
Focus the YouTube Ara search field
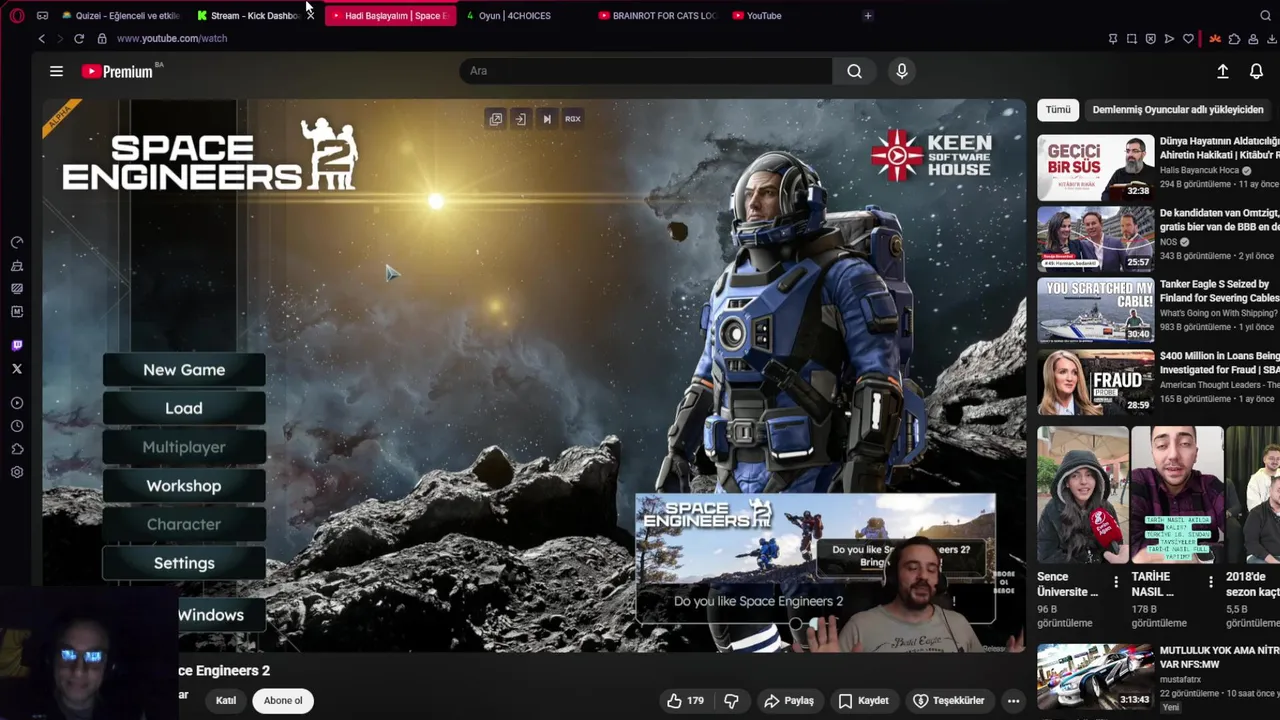coord(645,71)
